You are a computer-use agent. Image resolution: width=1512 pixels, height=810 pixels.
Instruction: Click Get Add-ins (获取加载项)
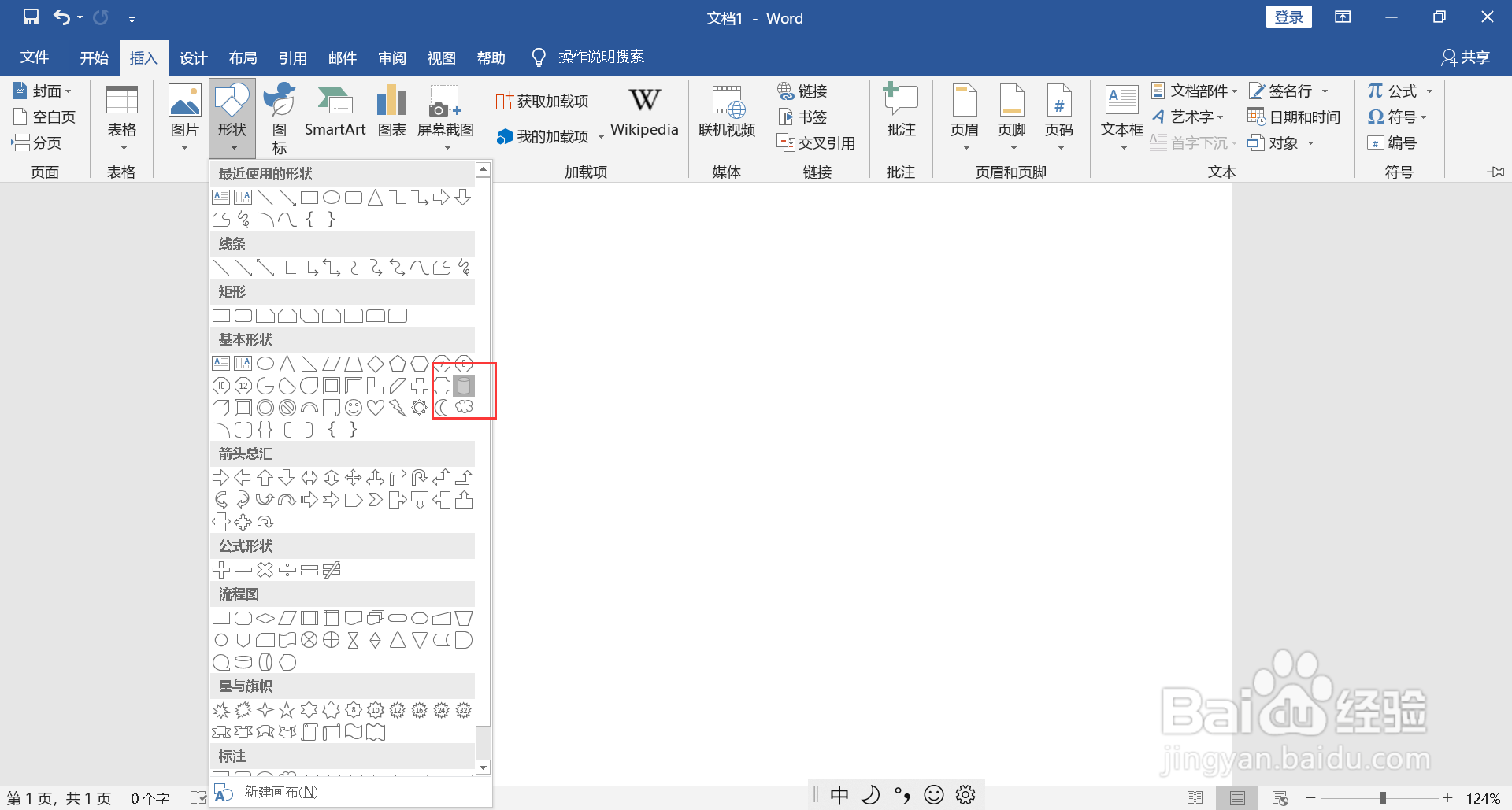[542, 102]
